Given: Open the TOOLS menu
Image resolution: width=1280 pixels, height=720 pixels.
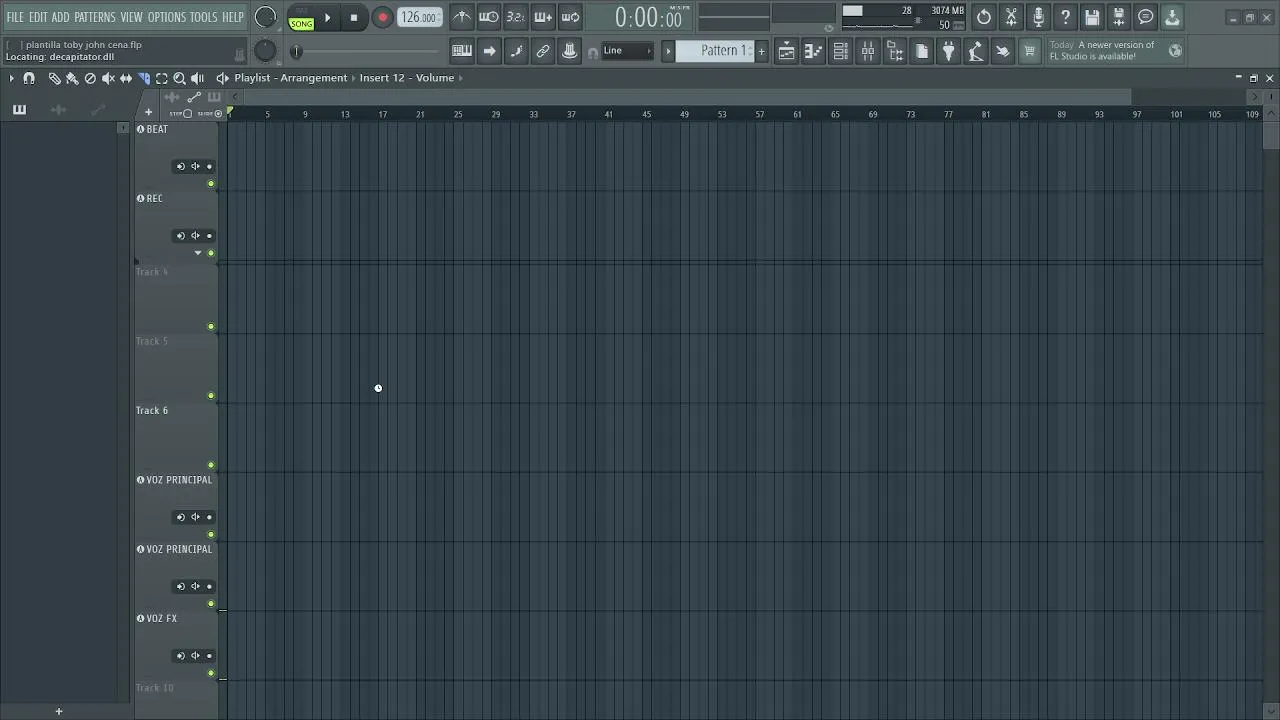Looking at the screenshot, I should tap(204, 17).
